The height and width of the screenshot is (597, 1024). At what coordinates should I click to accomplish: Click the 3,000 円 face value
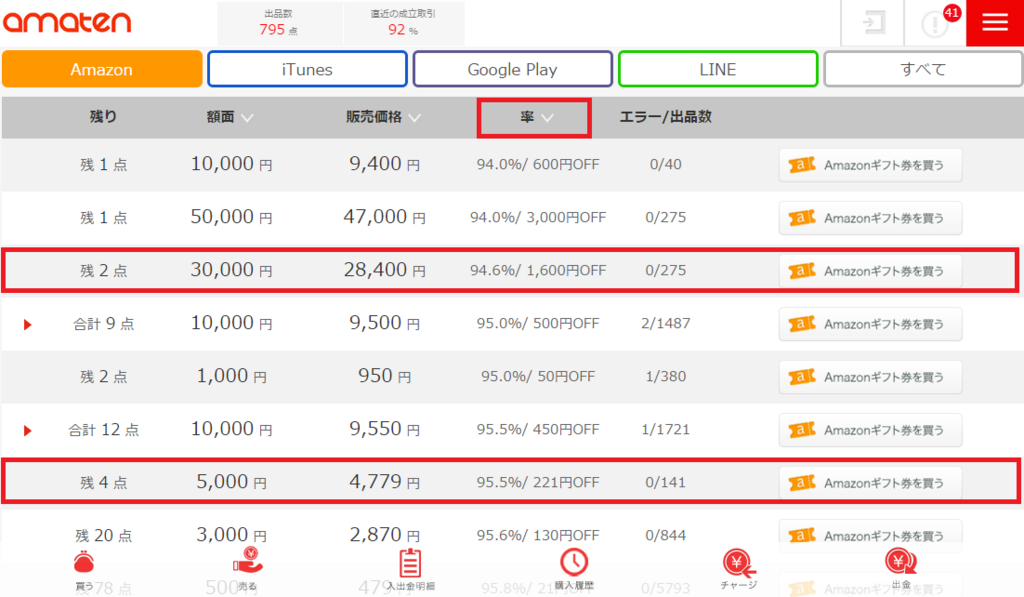(x=231, y=534)
